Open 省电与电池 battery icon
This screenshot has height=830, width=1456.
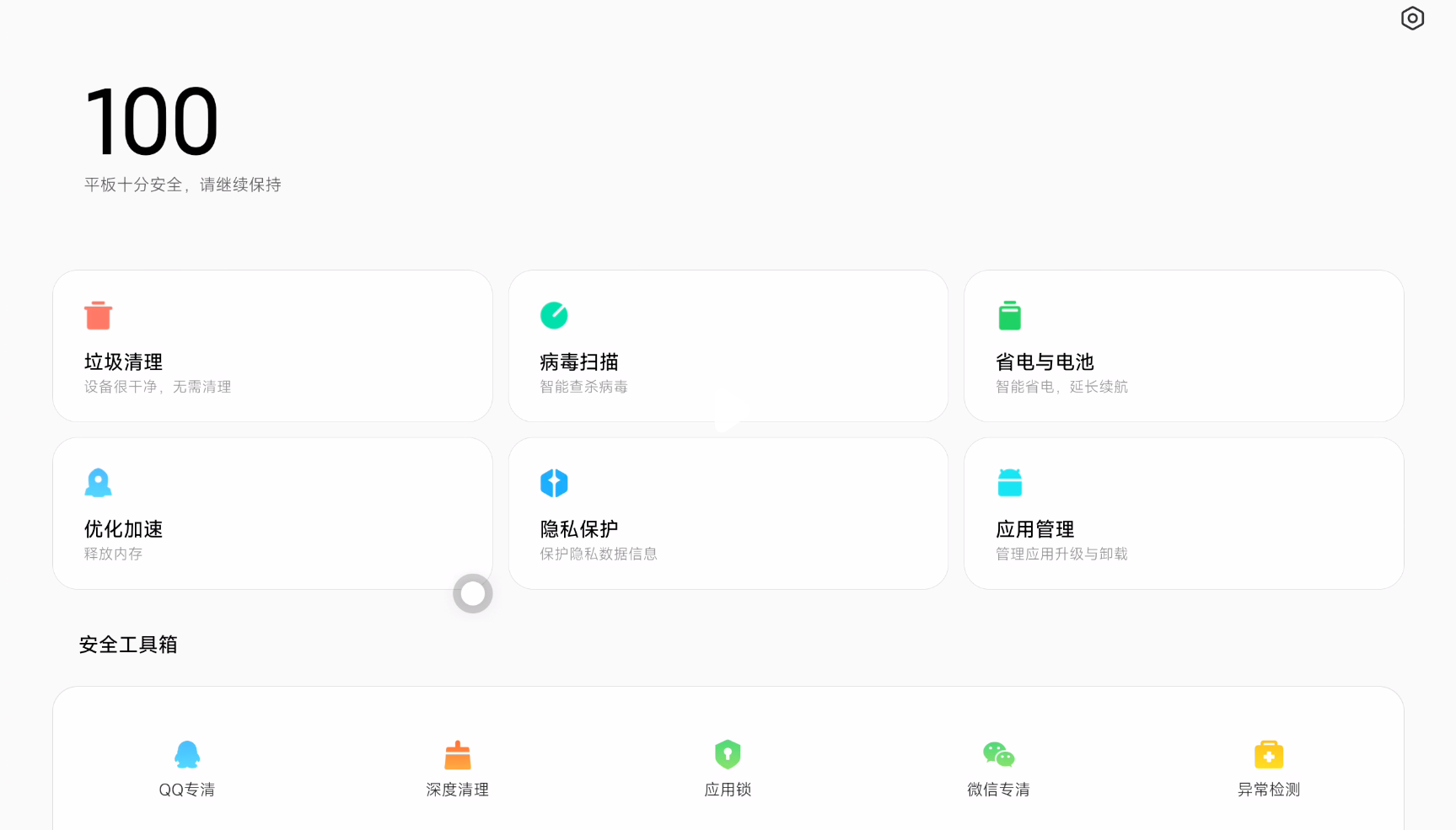tap(1010, 316)
